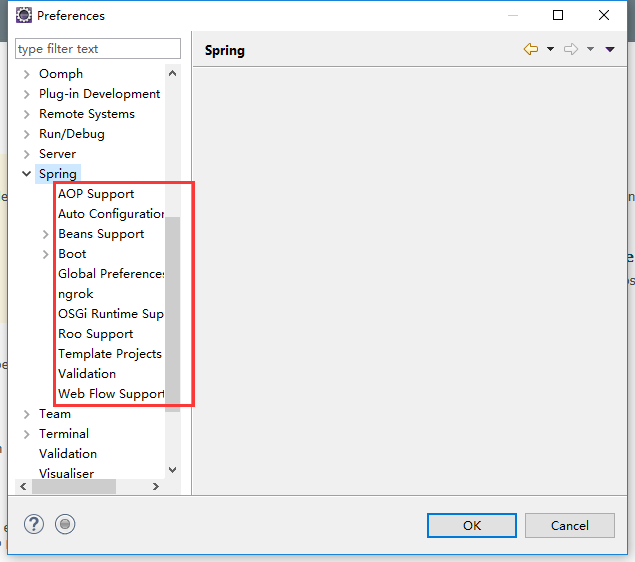The width and height of the screenshot is (635, 562).
Task: Expand the Terminal node
Action: [27, 434]
